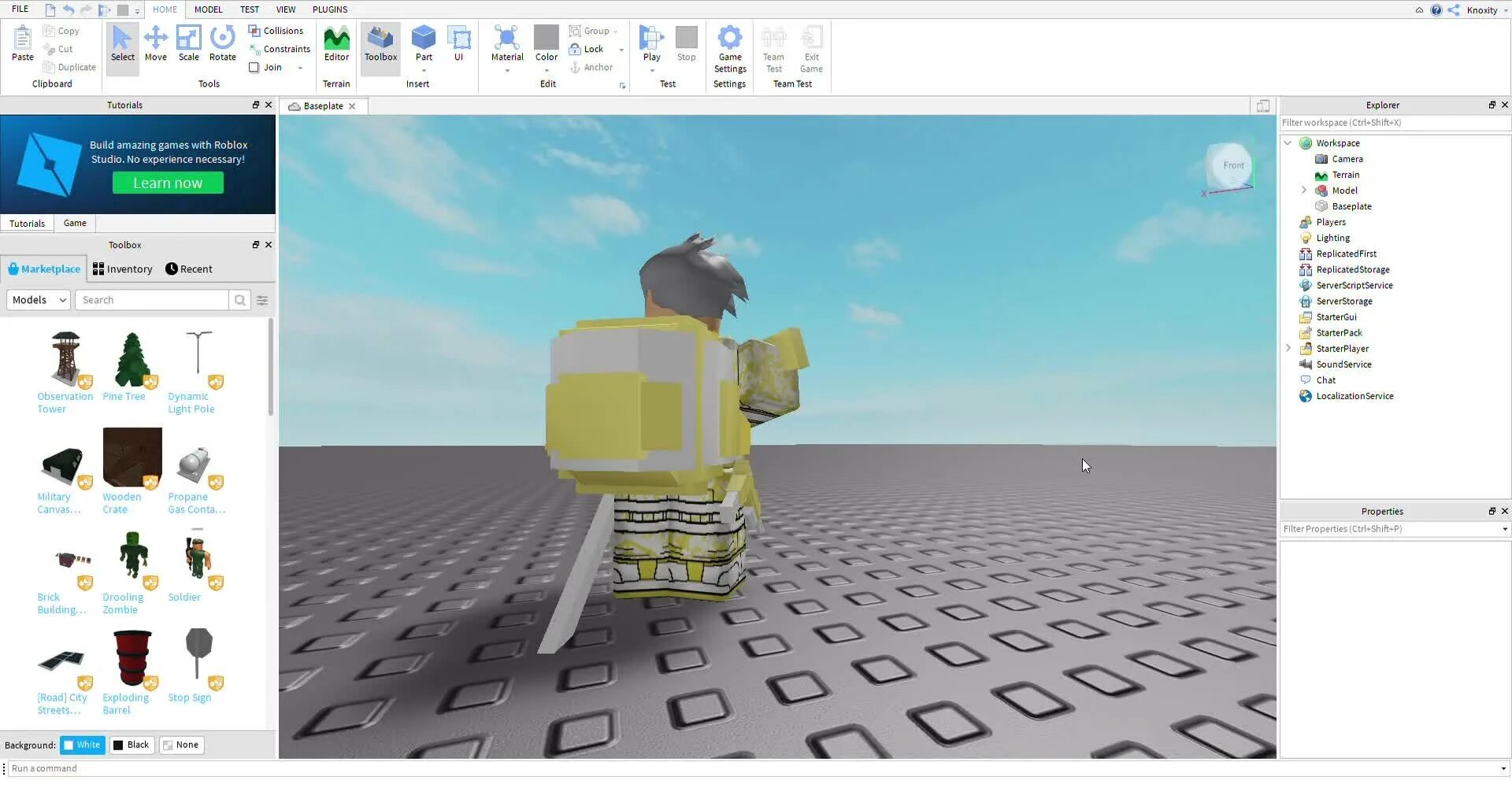Viewport: 1512px width, 803px height.
Task: Open the command bar history dropdown
Action: click(1503, 769)
